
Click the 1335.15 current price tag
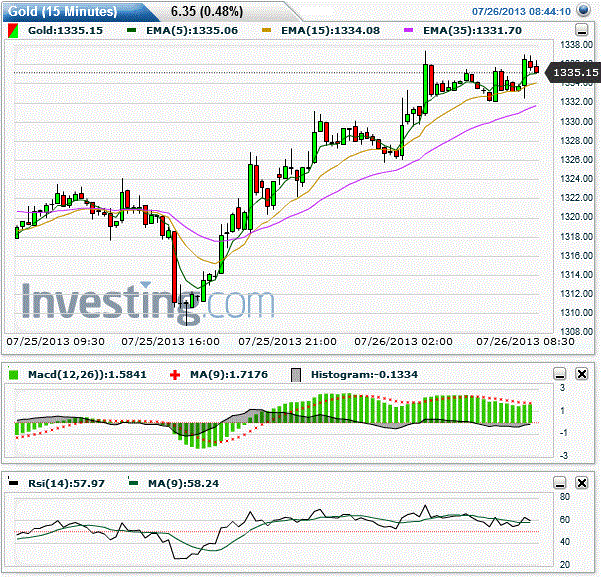pyautogui.click(x=573, y=72)
